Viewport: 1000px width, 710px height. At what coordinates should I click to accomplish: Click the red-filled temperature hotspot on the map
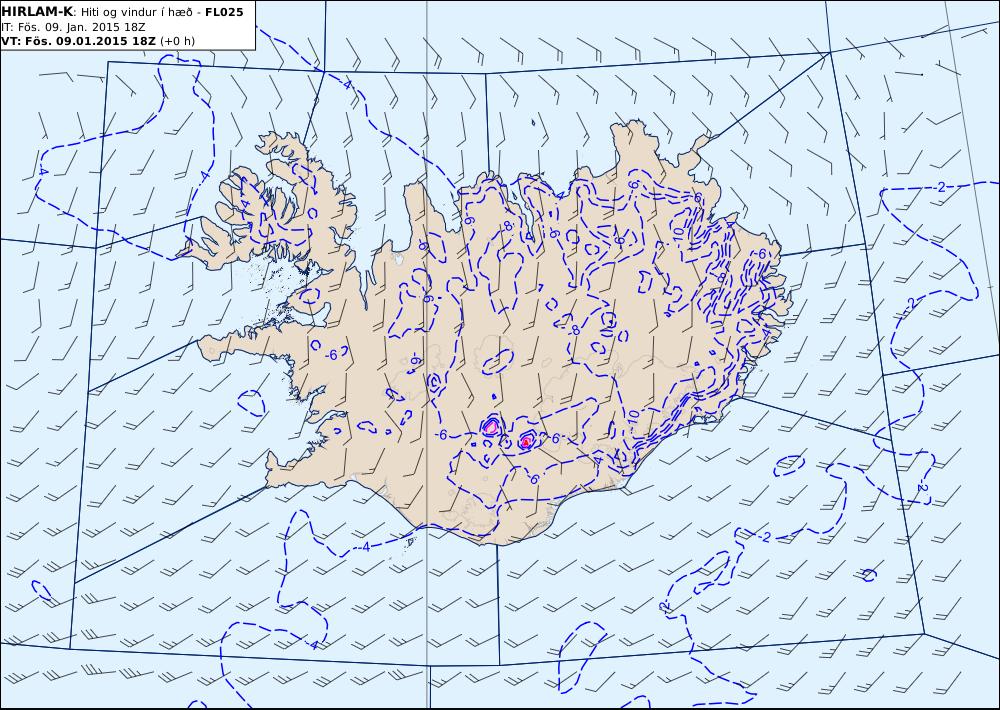[526, 441]
